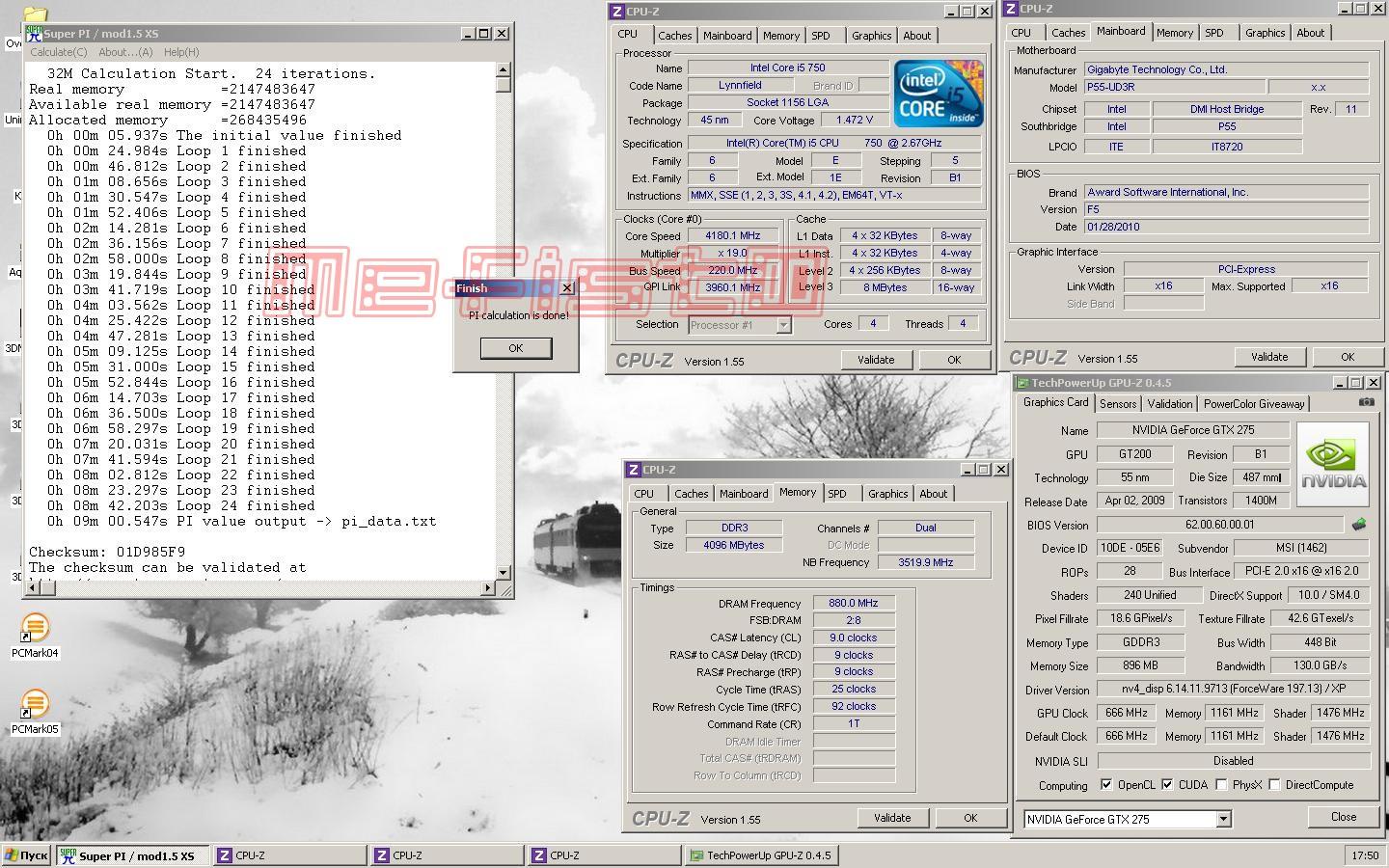This screenshot has width=1389, height=868.
Task: Click the Intel Core i5 750 name field
Action: coord(788,68)
